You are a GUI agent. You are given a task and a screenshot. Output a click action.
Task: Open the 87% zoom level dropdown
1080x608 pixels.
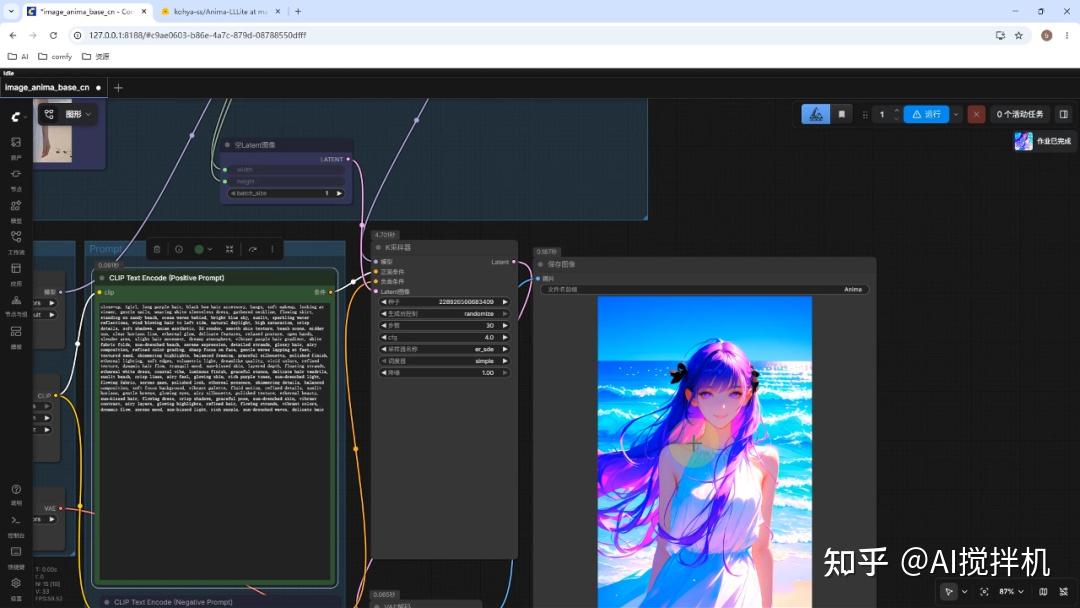(x=1011, y=591)
